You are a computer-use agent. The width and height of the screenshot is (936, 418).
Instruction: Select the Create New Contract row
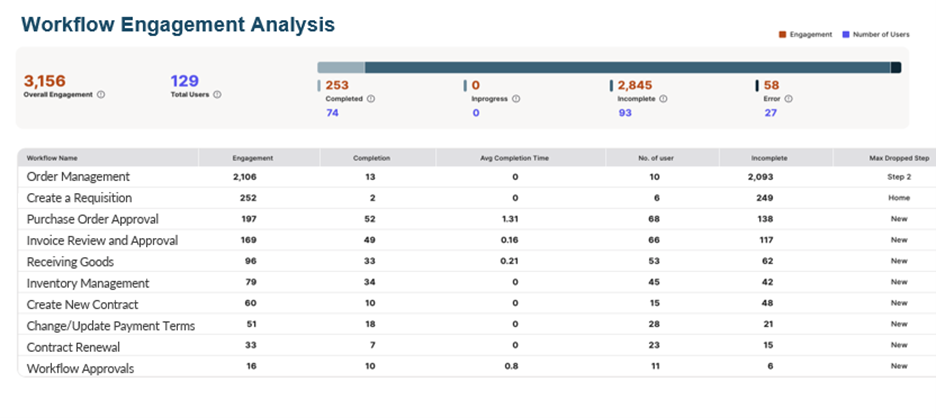[82, 304]
